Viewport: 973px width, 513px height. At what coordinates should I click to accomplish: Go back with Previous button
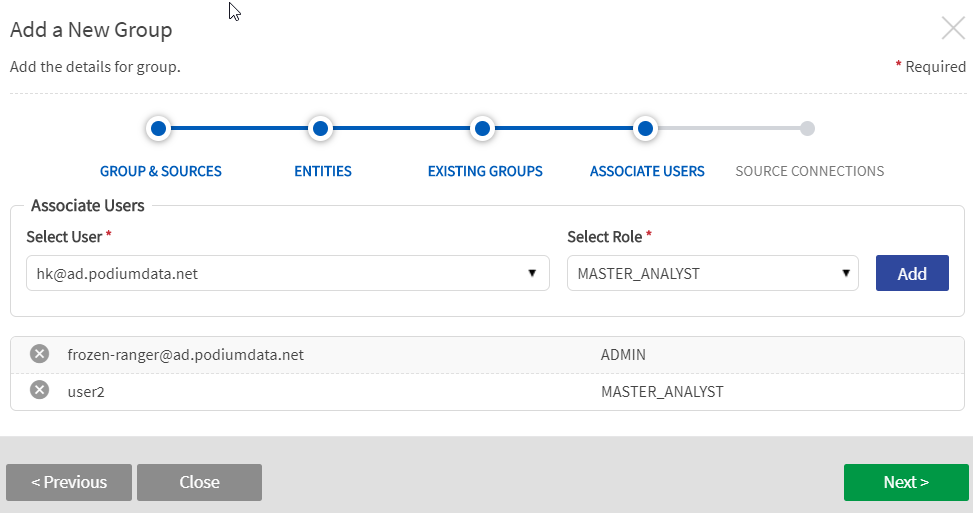pyautogui.click(x=69, y=482)
